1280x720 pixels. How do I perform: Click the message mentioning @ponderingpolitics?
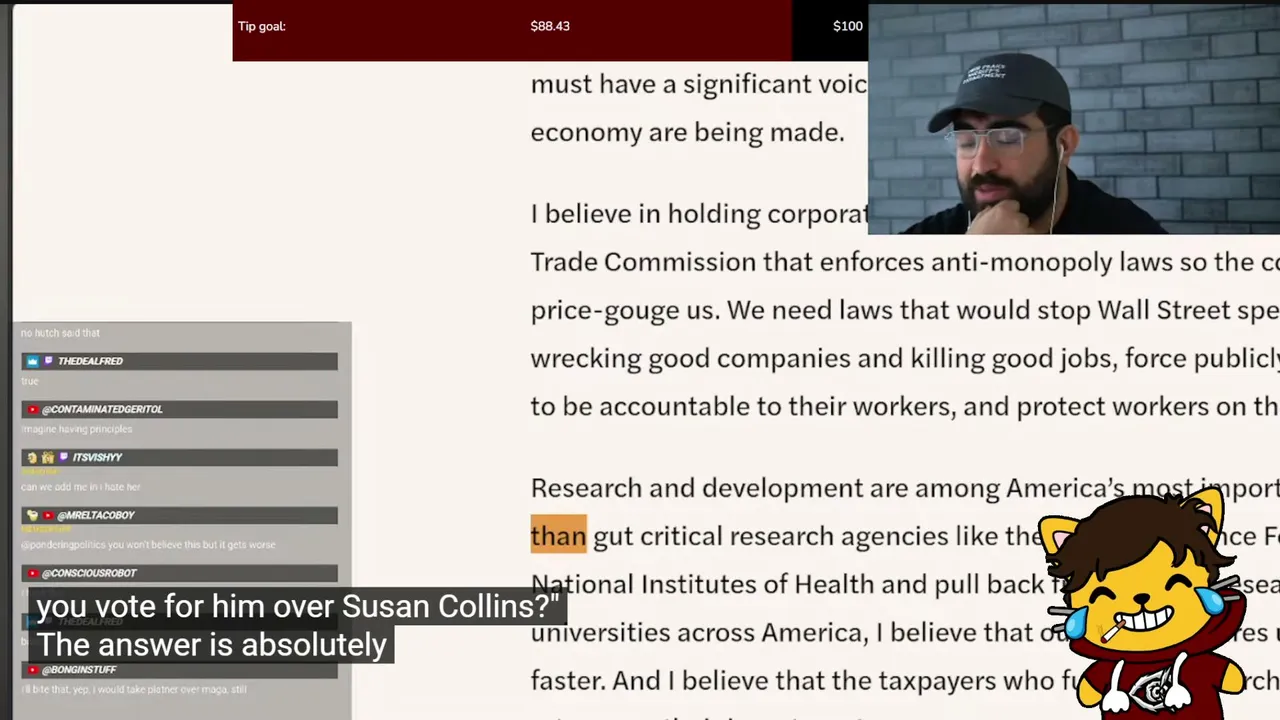click(148, 545)
